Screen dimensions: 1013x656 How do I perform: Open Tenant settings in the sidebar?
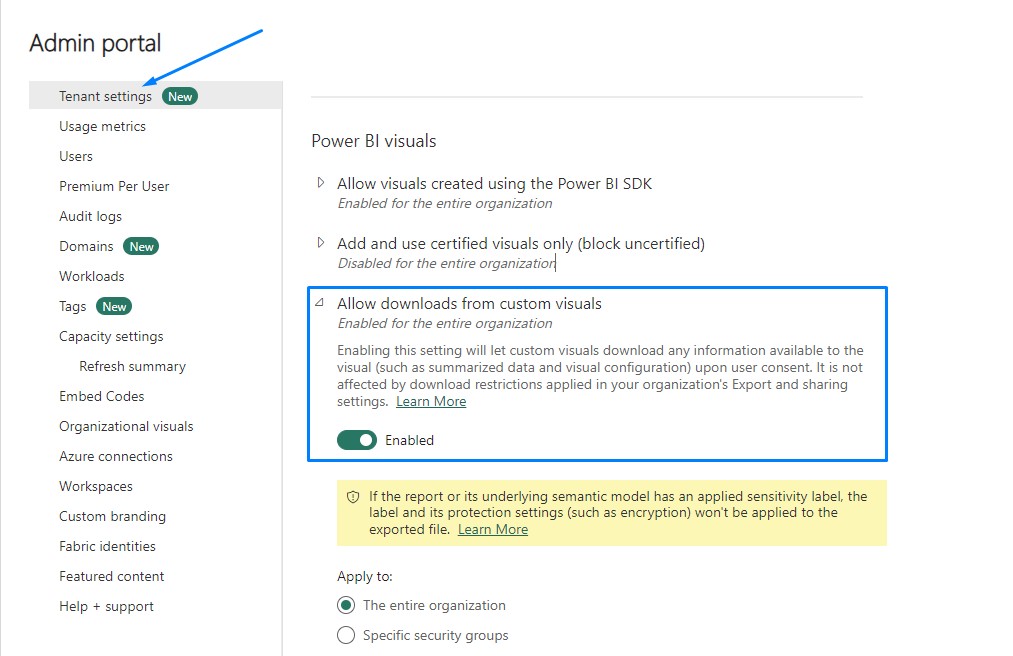(105, 97)
